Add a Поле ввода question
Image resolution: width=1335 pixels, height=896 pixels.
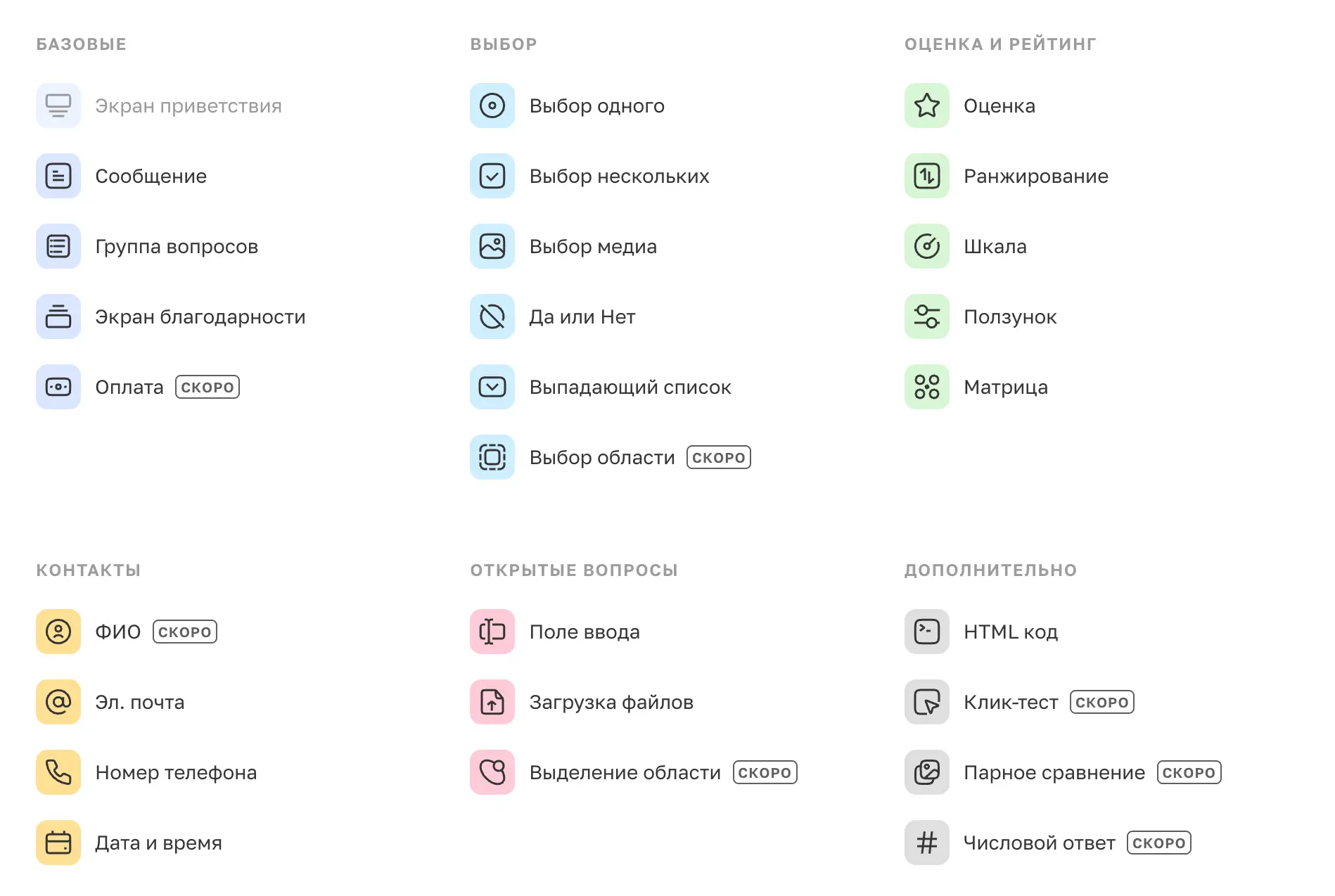point(584,632)
